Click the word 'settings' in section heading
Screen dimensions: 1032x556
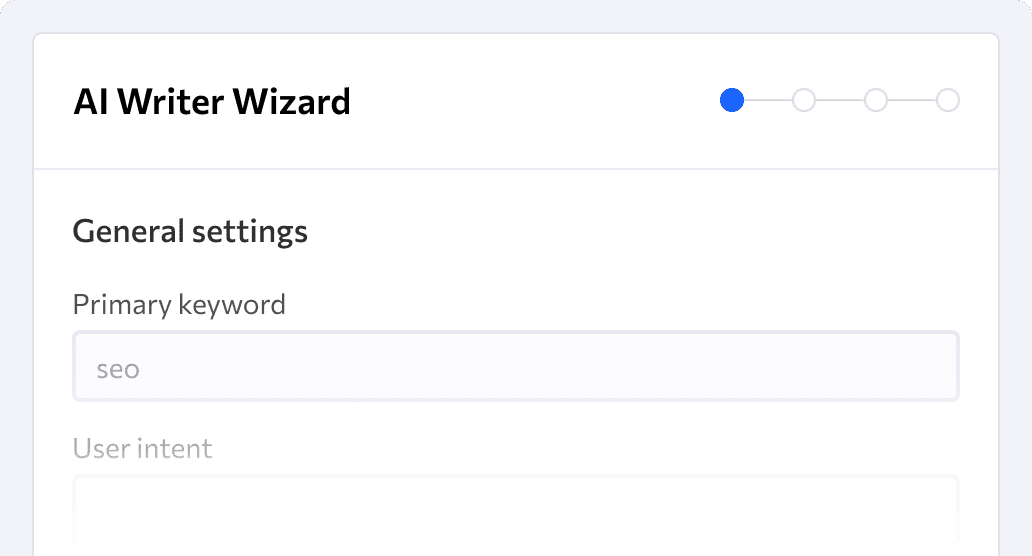click(x=249, y=232)
